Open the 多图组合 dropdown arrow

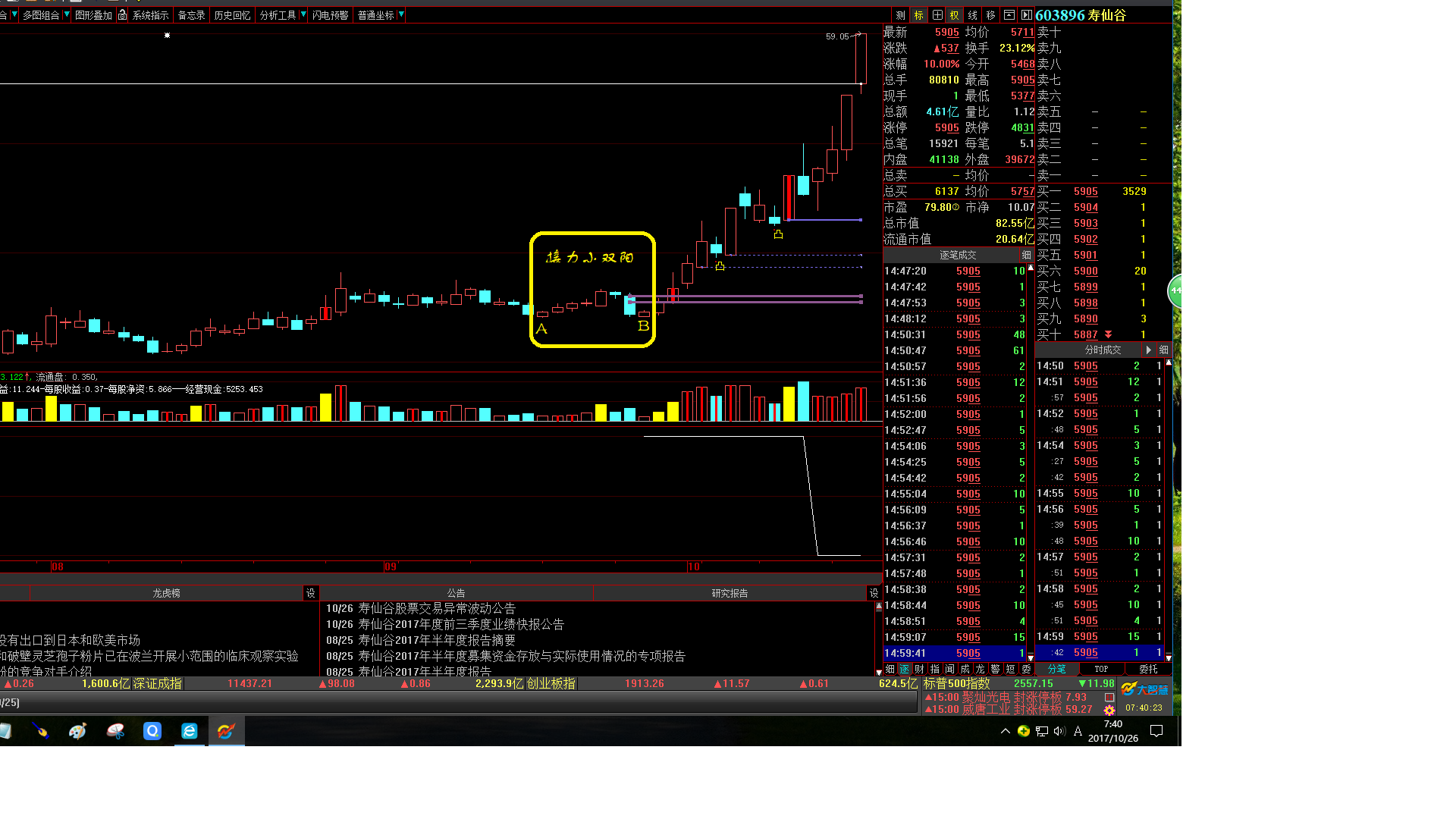pos(67,15)
